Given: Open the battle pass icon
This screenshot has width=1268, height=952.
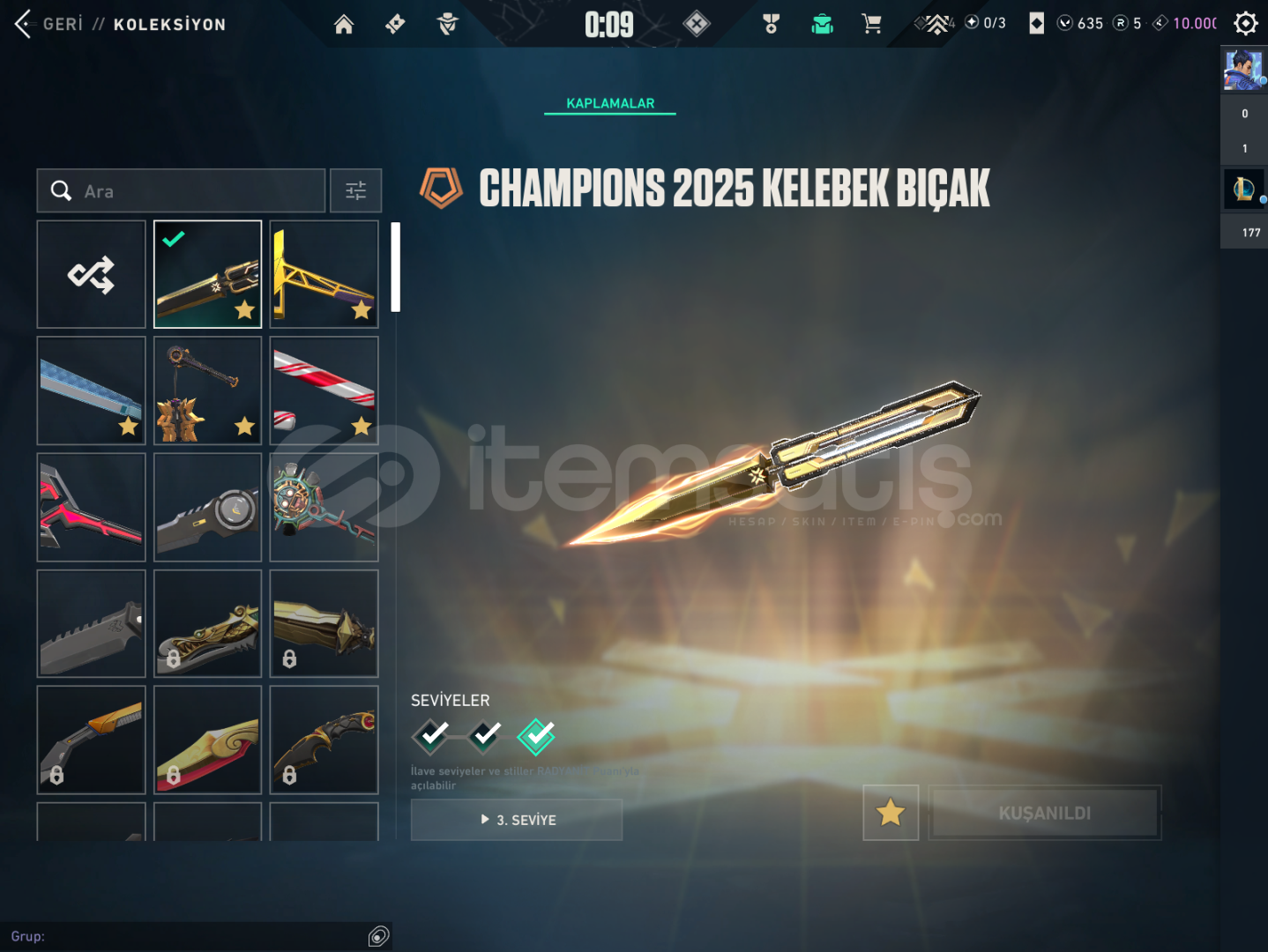Looking at the screenshot, I should (x=395, y=24).
